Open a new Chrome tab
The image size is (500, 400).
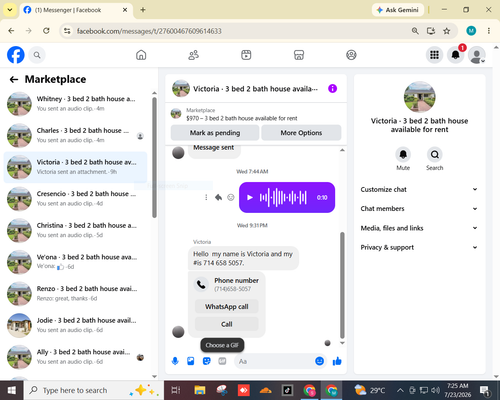coord(143,10)
